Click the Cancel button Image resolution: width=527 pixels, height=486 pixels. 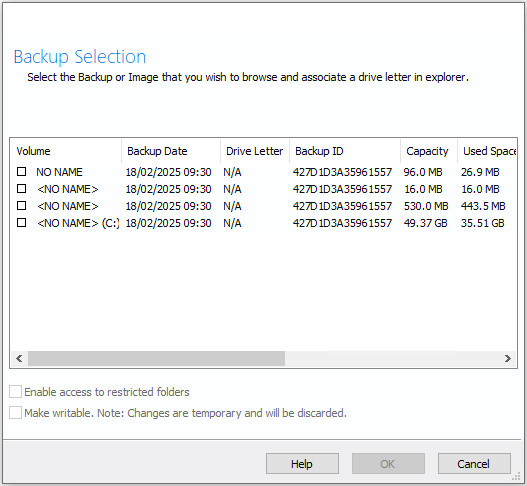pos(474,464)
